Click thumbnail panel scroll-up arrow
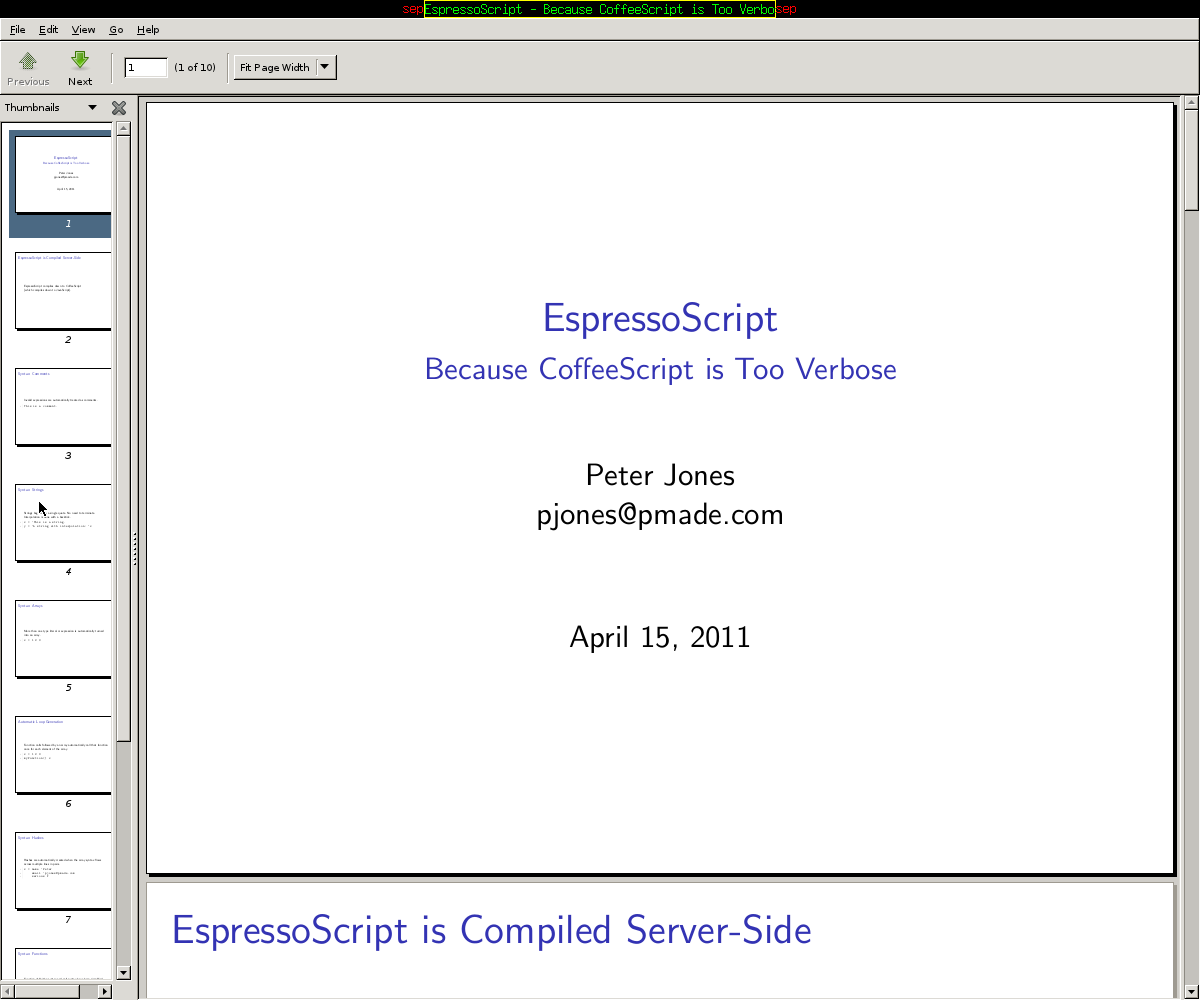 click(x=123, y=128)
